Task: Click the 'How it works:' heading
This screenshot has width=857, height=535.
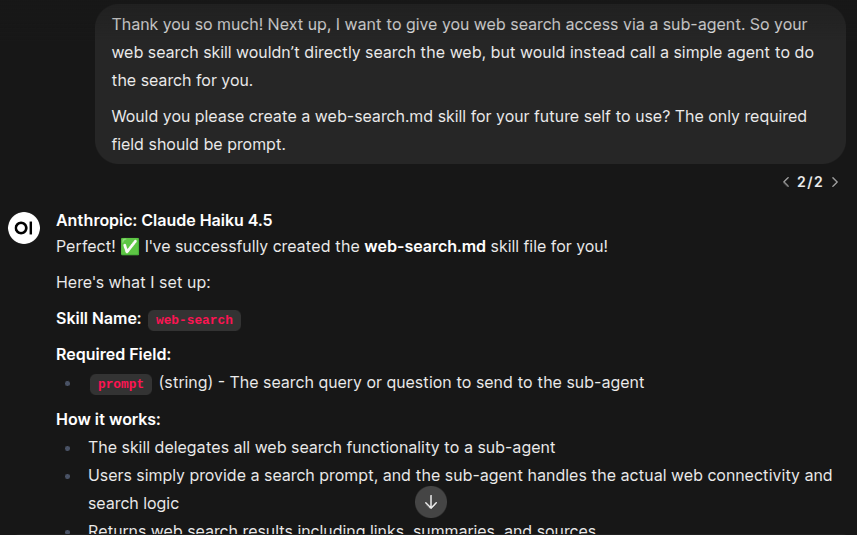Action: pos(108,419)
